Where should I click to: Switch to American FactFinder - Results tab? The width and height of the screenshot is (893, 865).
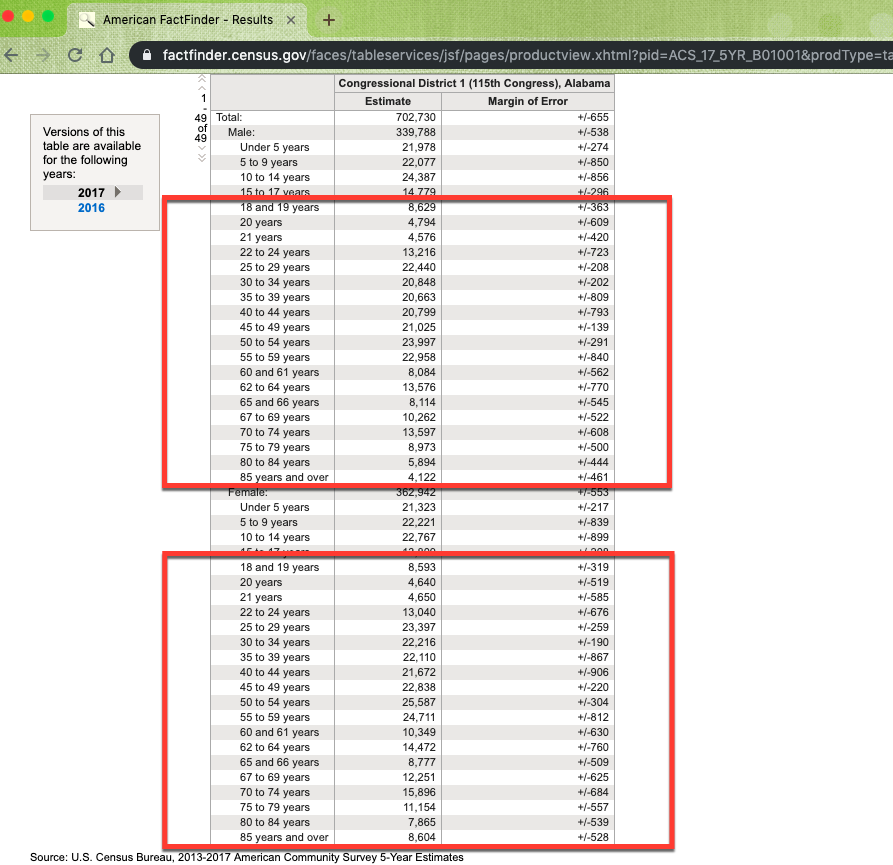tap(185, 20)
